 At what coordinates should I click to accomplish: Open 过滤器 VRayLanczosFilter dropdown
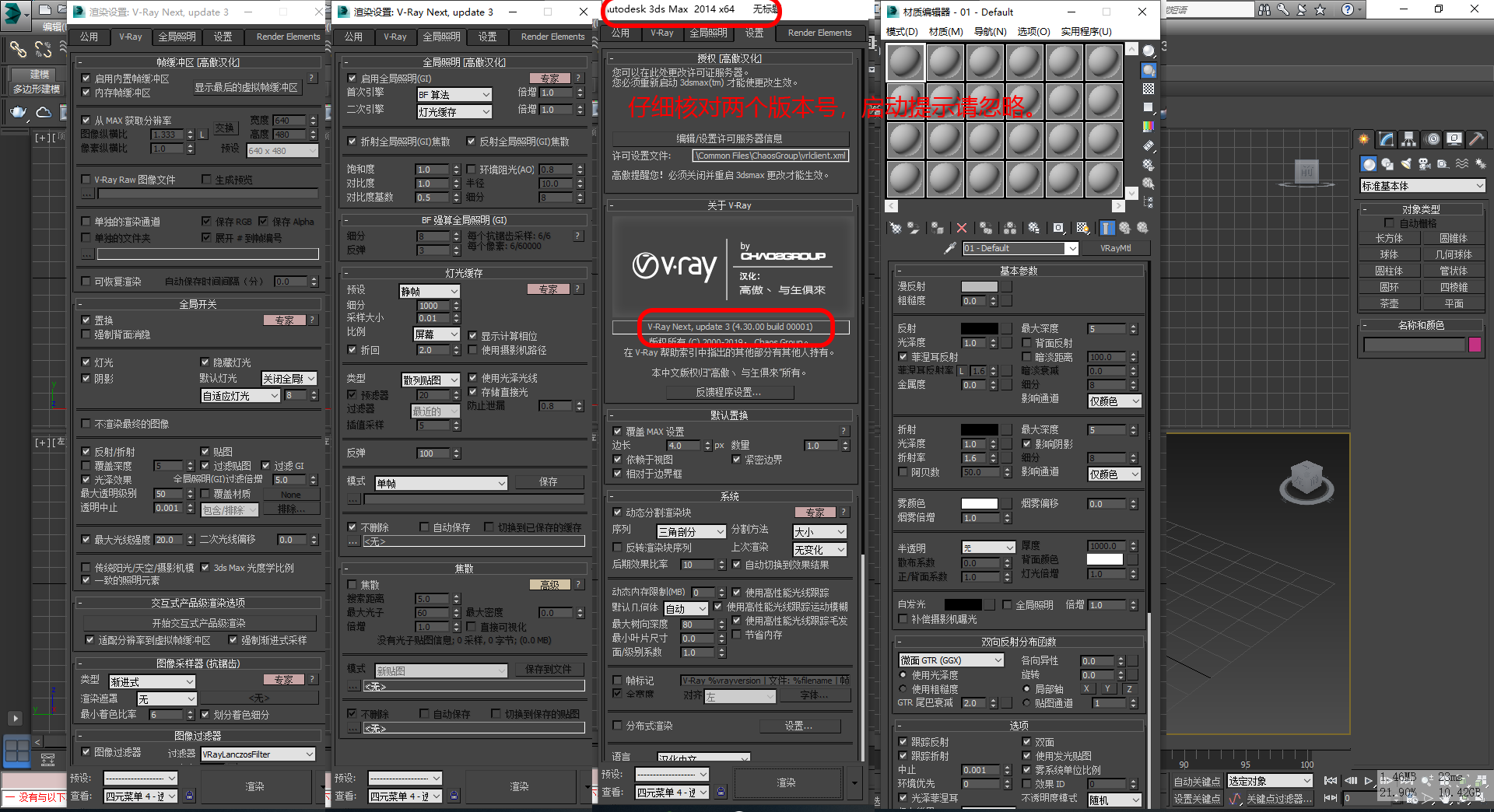tap(258, 754)
